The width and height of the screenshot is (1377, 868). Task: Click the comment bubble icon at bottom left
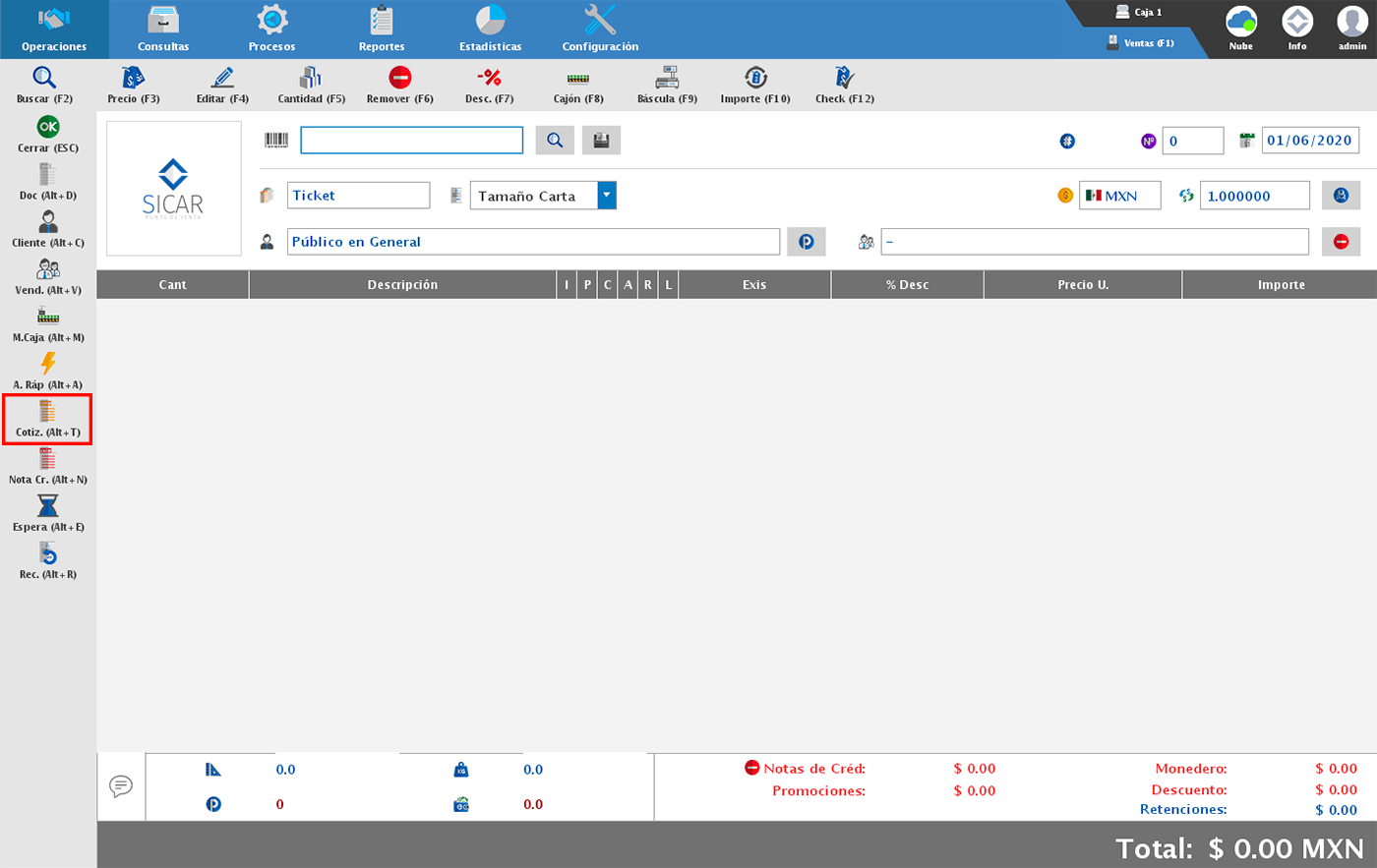click(x=121, y=786)
